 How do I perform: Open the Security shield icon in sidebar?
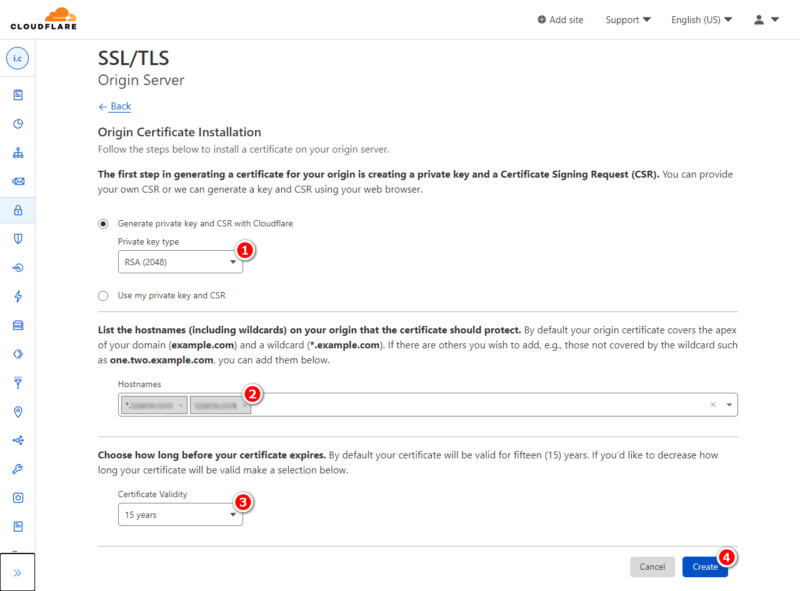[18, 239]
